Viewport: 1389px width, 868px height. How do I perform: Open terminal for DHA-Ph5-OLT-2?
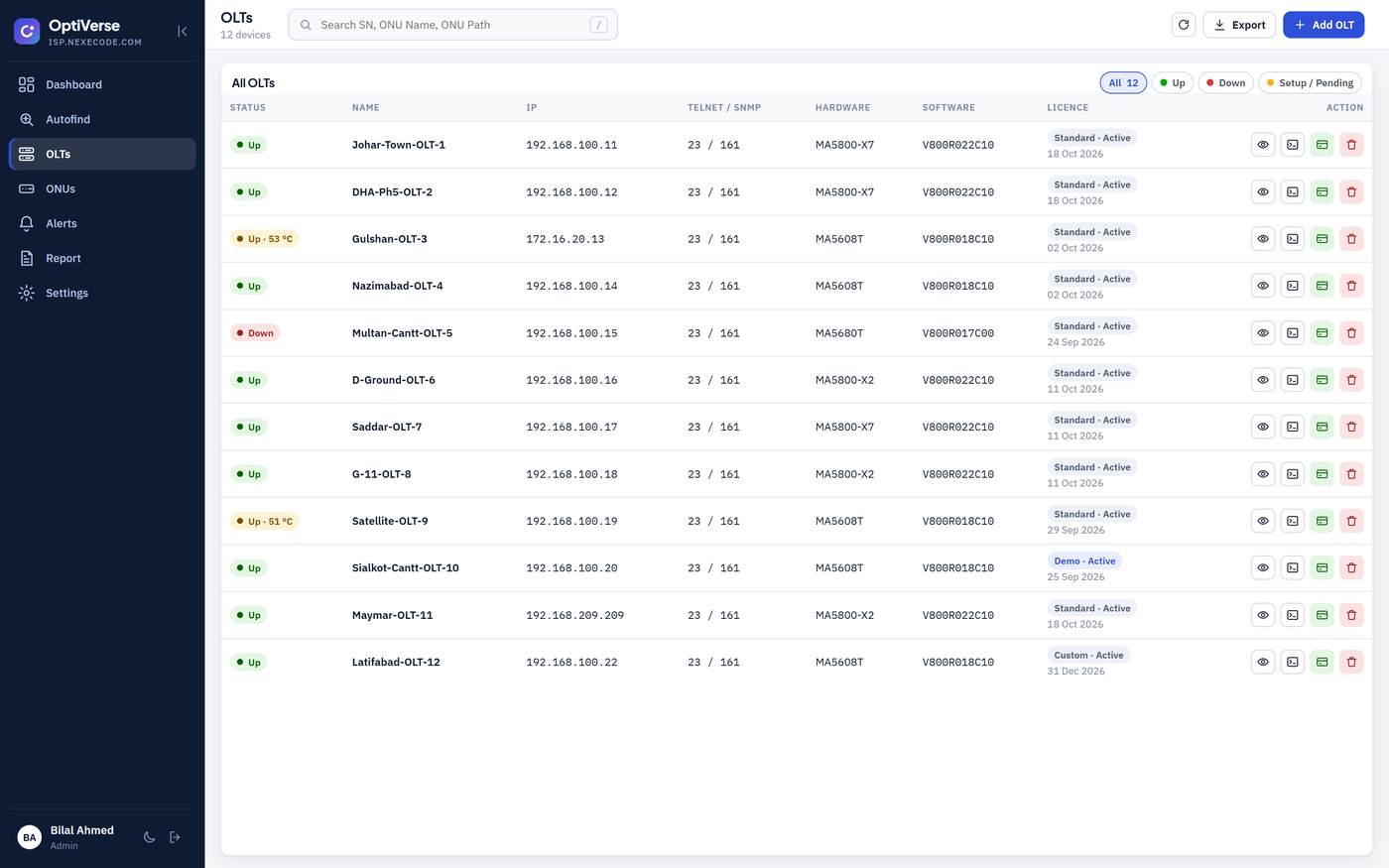point(1293,191)
